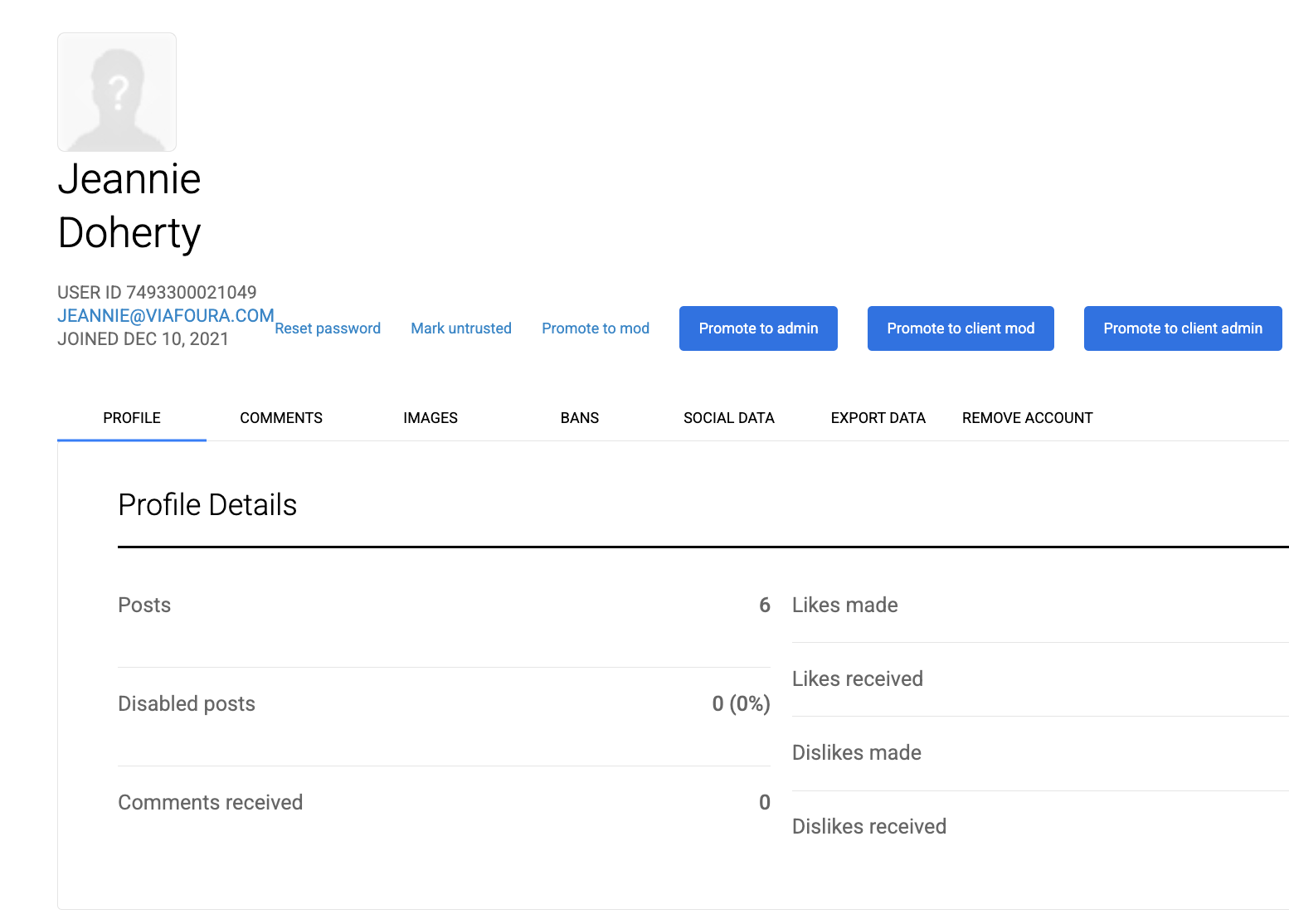Screen dimensions: 1289x924
Task: Click JOINED DEC 10, 2021 text
Action: point(143,339)
